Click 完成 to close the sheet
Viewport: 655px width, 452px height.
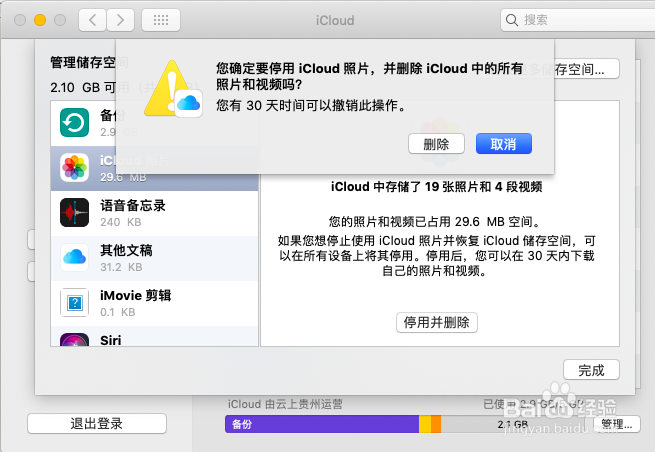pyautogui.click(x=591, y=370)
